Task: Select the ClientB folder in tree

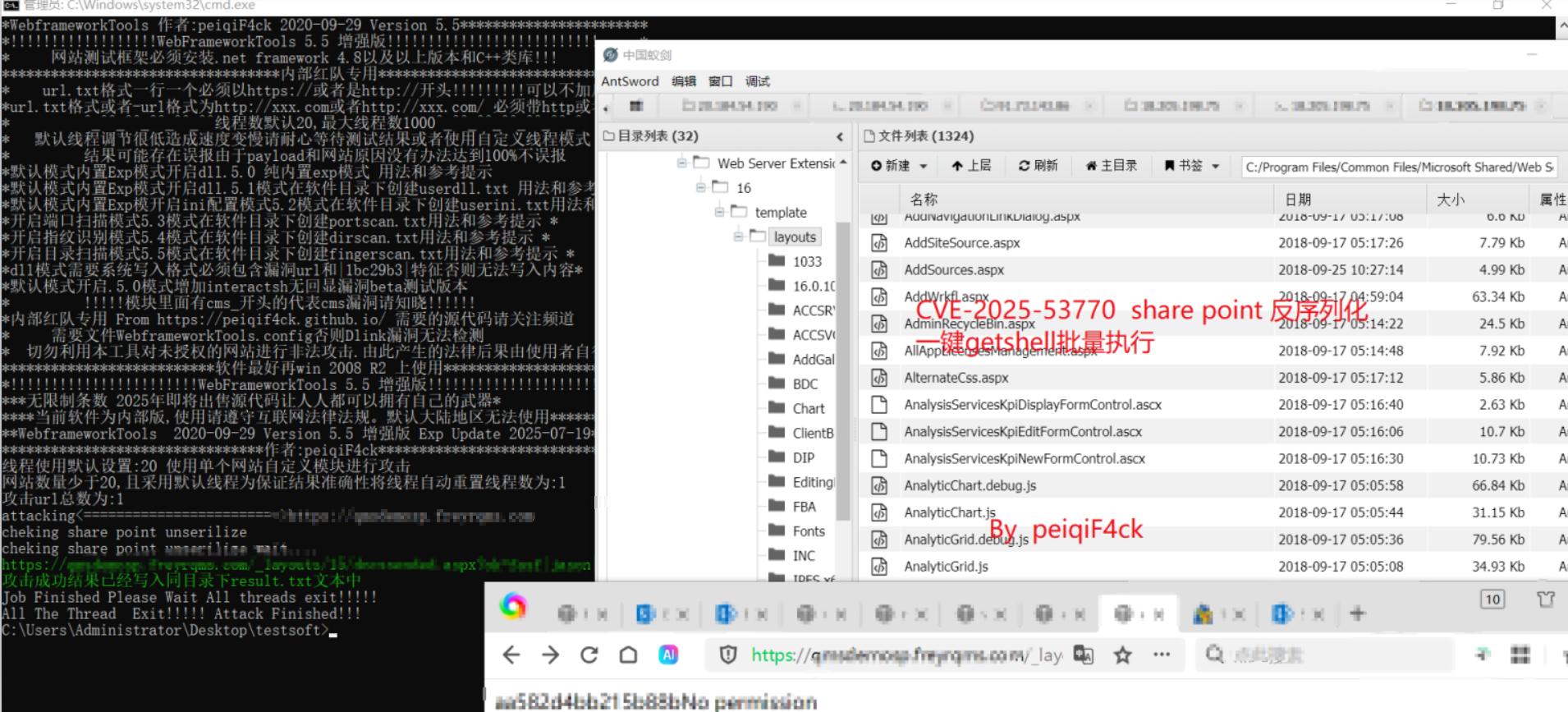Action: pos(813,433)
